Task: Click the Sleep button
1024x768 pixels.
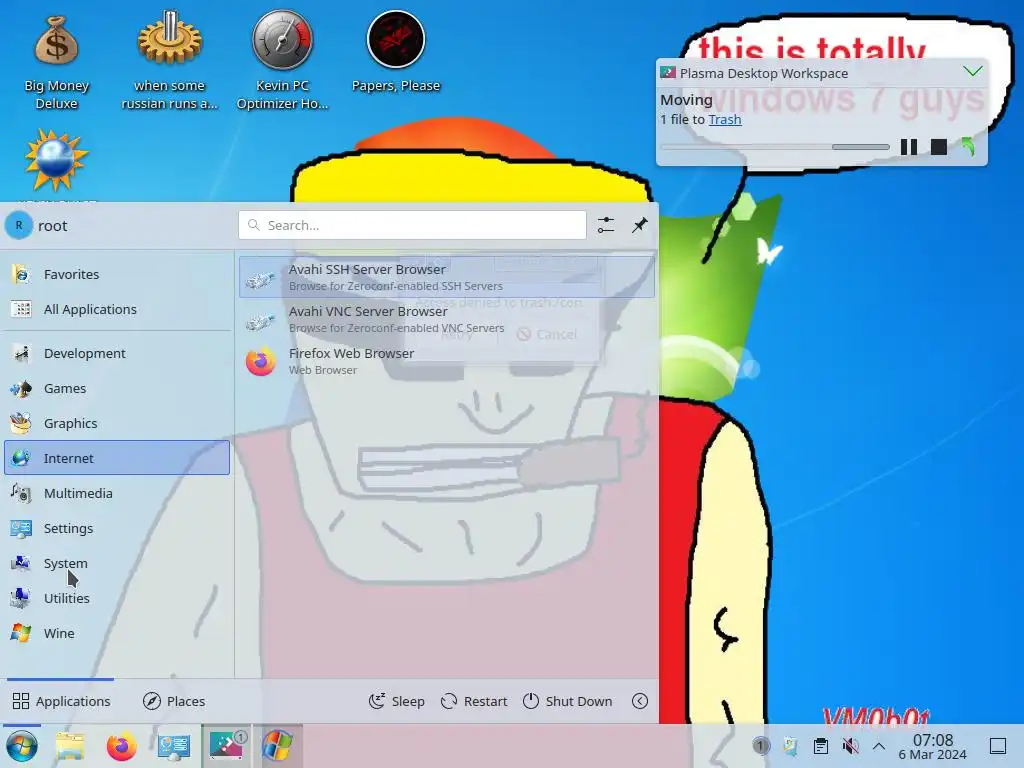Action: 396,701
